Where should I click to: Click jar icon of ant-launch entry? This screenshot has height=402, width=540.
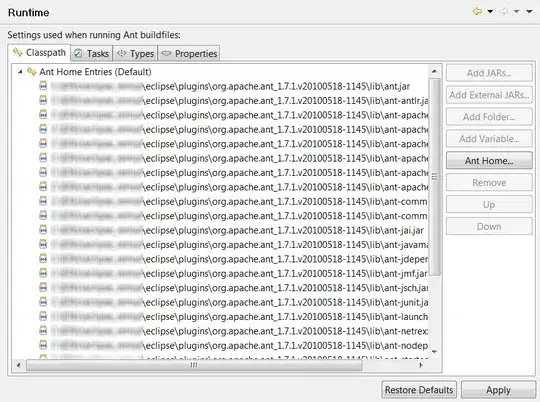pos(43,316)
